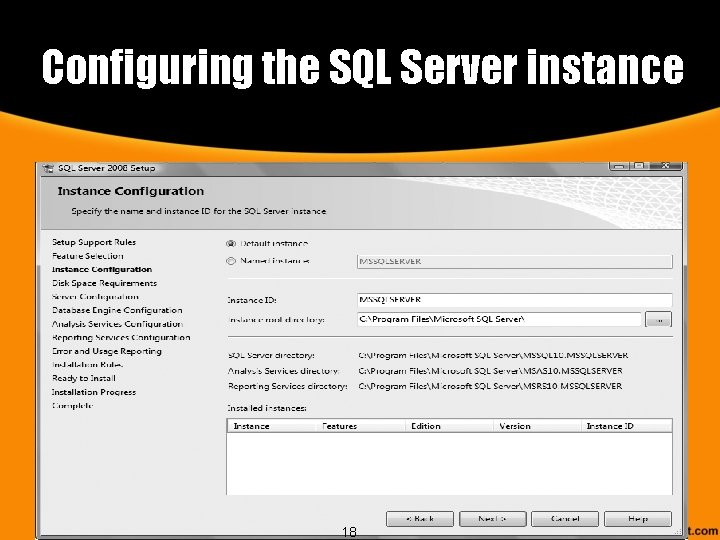
Task: Select the Named instance radio button
Action: point(231,261)
